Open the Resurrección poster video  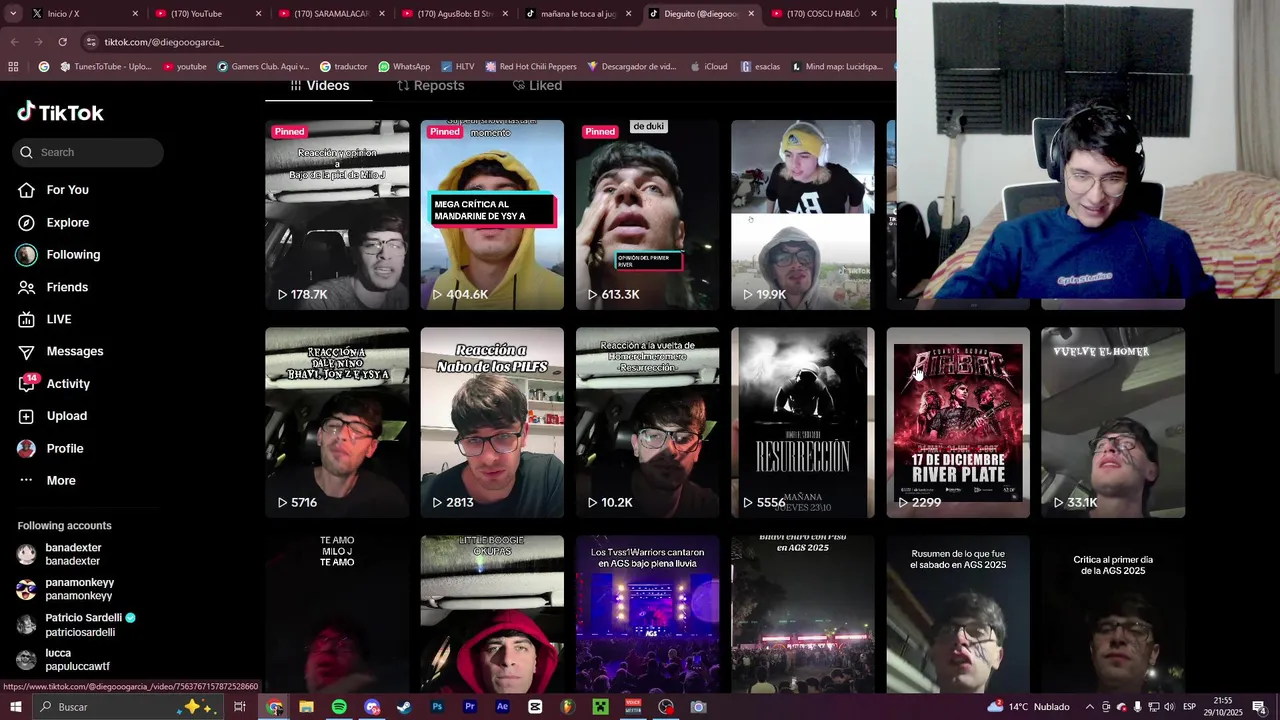[802, 423]
